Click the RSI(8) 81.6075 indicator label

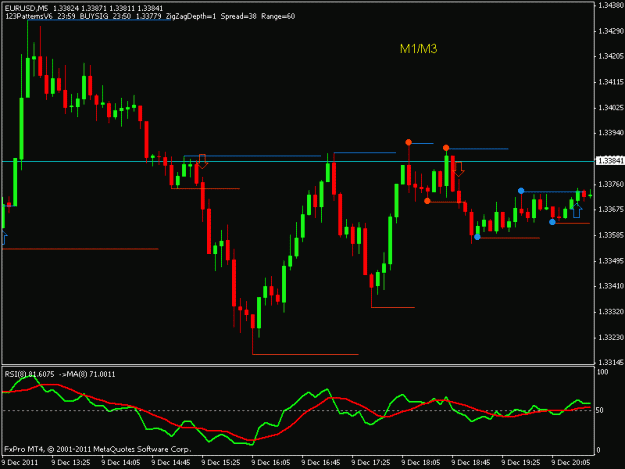(29, 374)
